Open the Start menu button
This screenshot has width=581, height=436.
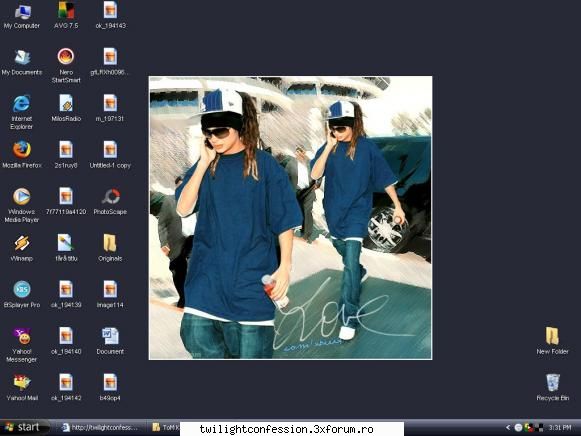point(24,427)
